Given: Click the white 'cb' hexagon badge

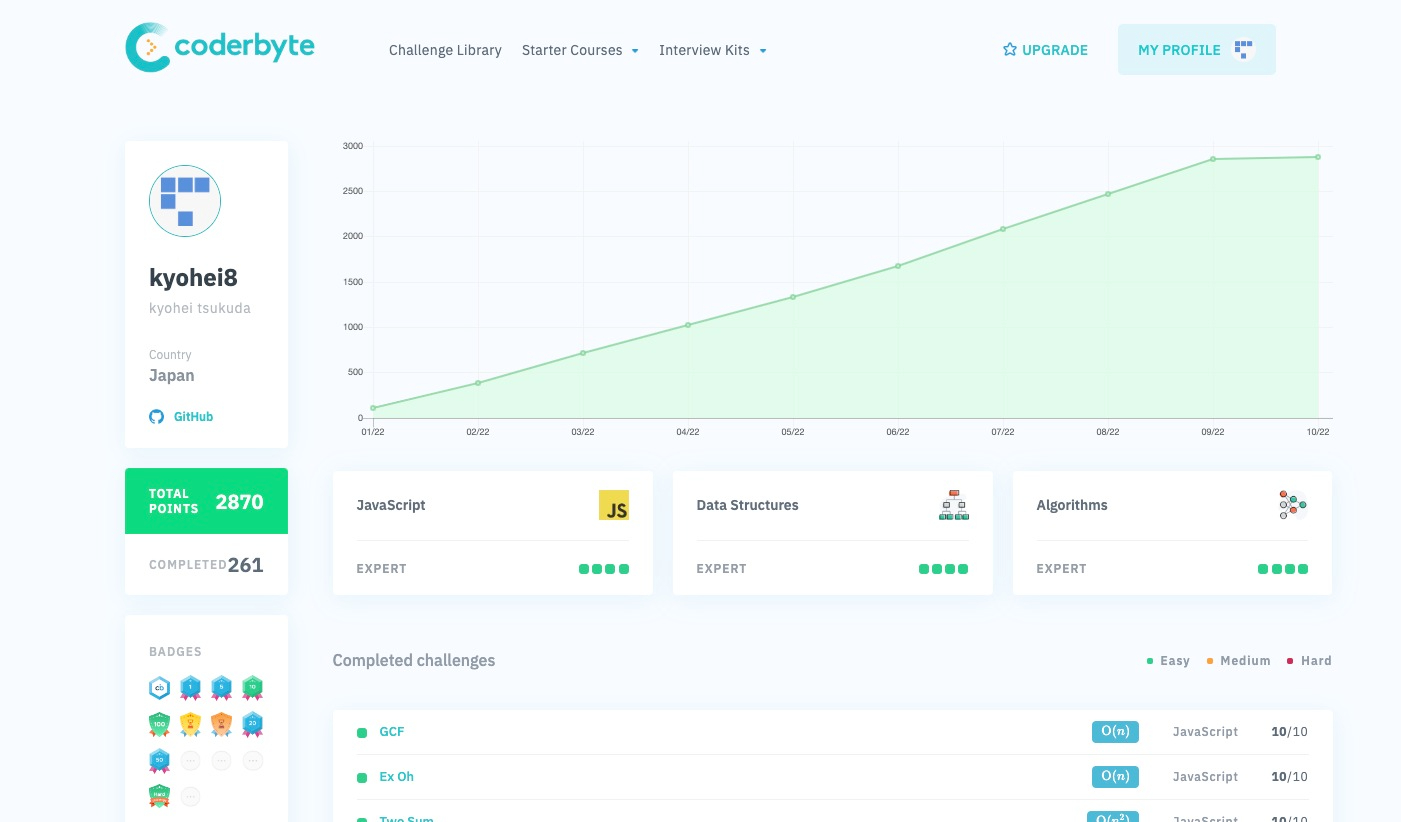Looking at the screenshot, I should coord(159,688).
